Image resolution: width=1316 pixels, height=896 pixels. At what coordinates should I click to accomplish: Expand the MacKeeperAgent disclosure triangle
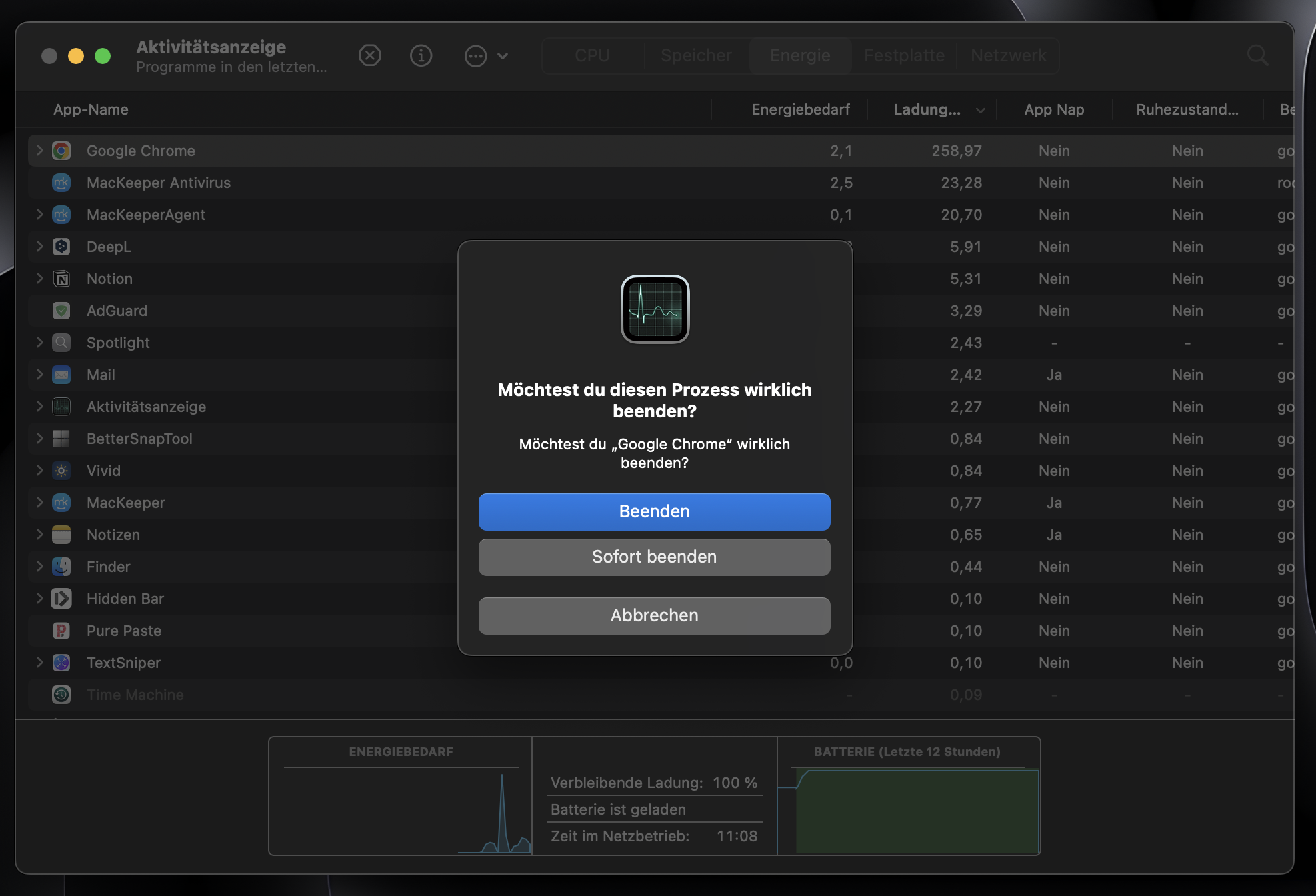click(x=39, y=215)
